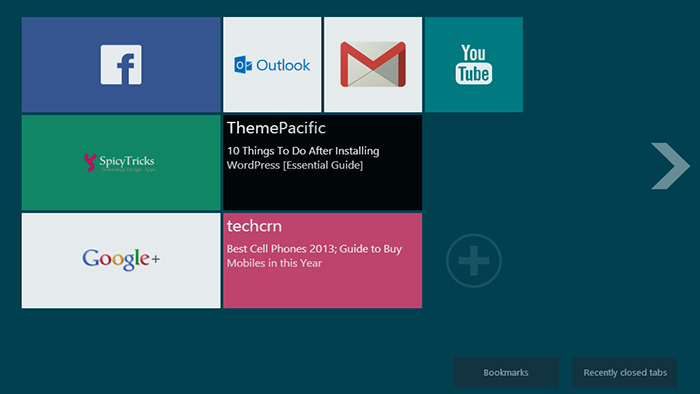Viewport: 700px width, 394px height.
Task: Open the techcrn pink tile
Action: coord(323,261)
